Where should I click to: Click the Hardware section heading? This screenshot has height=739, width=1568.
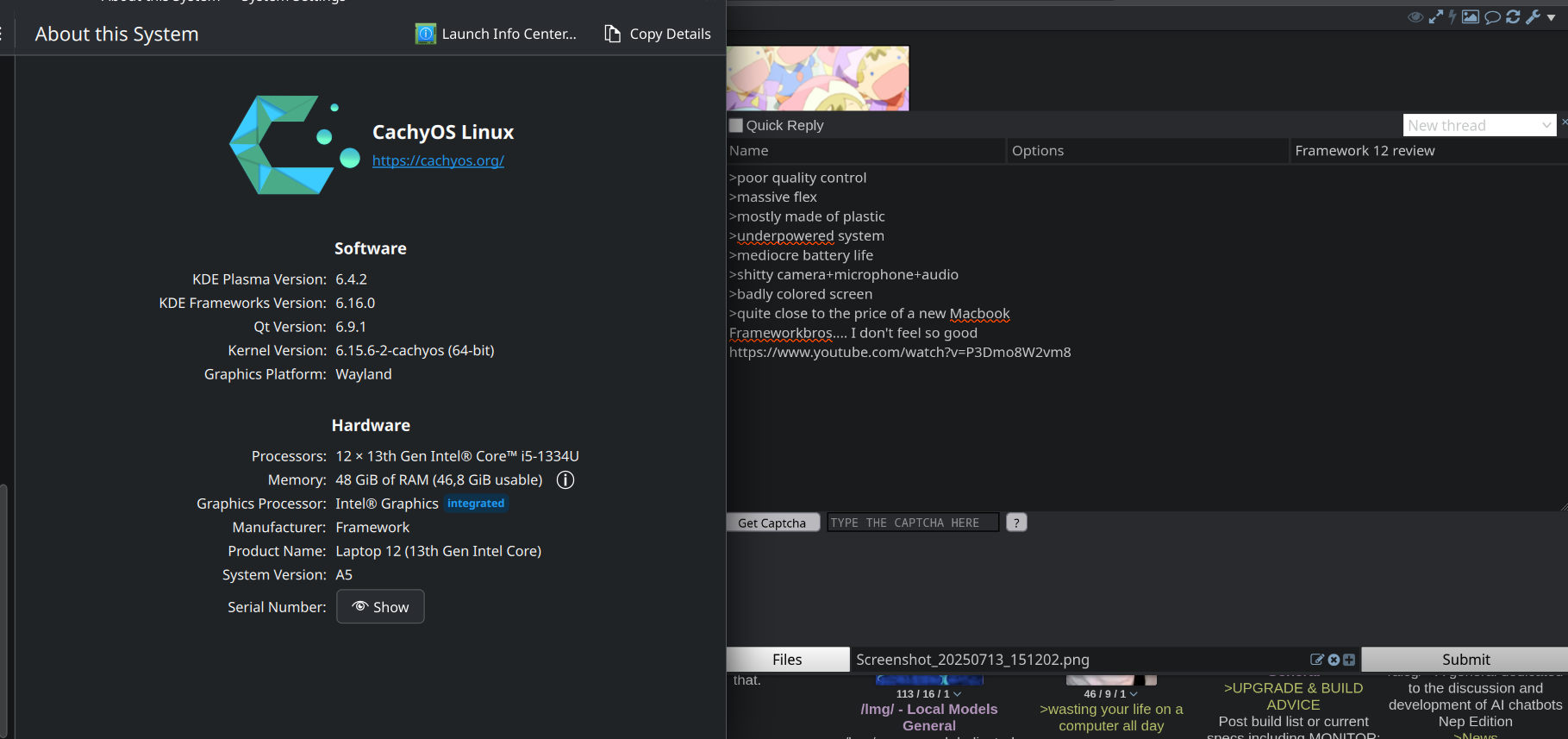371,425
